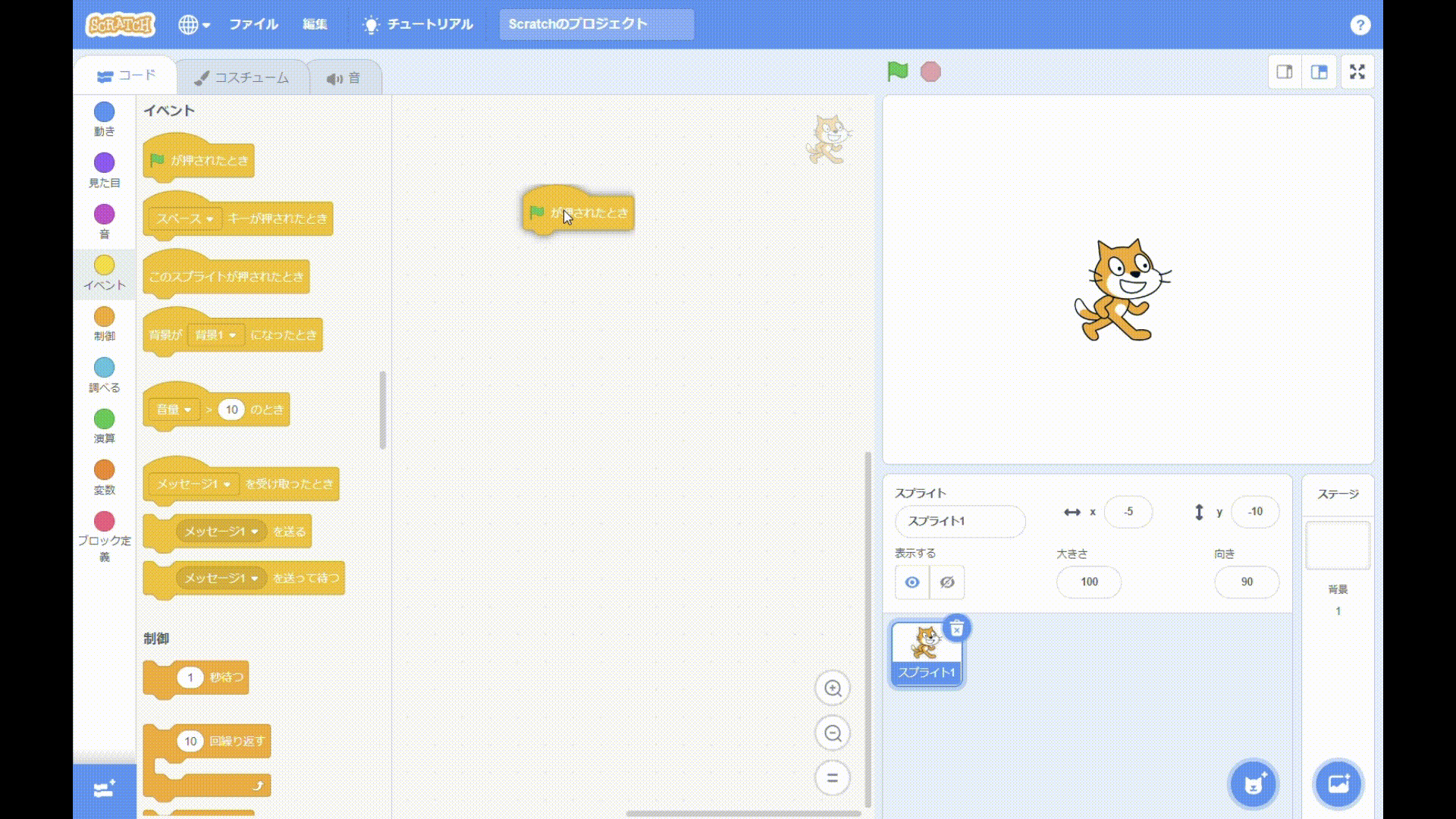The image size is (1456, 819).
Task: Open the ファイル menu
Action: (253, 24)
